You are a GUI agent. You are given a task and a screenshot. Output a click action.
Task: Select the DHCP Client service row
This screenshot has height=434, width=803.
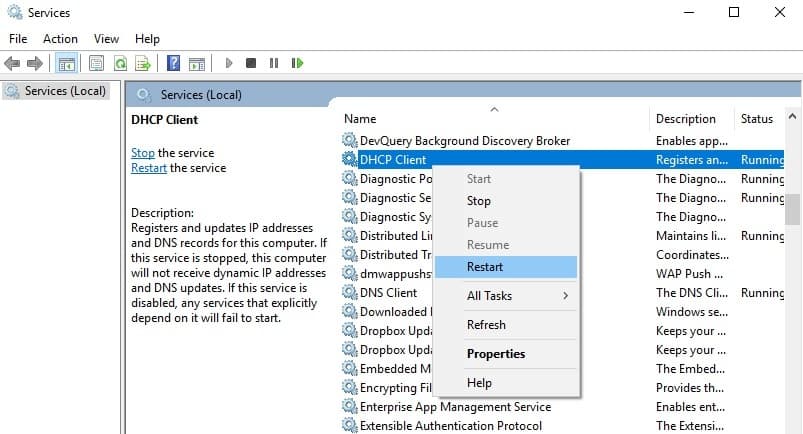pos(562,159)
